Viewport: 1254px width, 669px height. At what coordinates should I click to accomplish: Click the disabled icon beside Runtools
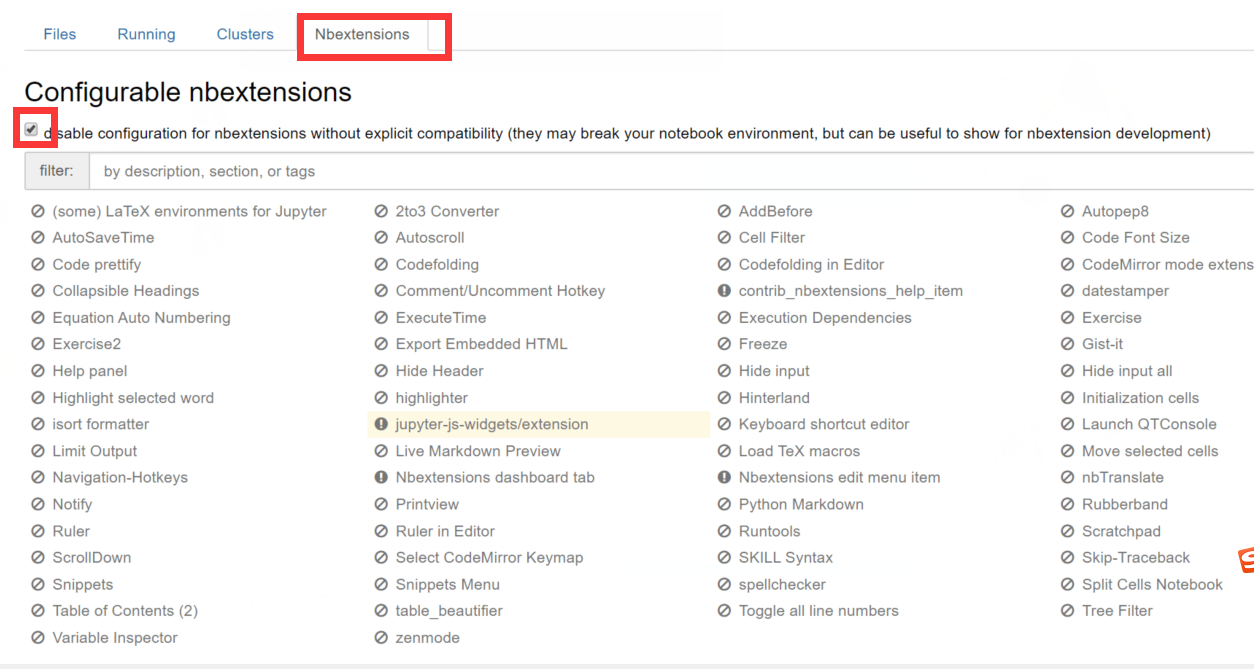(x=724, y=531)
